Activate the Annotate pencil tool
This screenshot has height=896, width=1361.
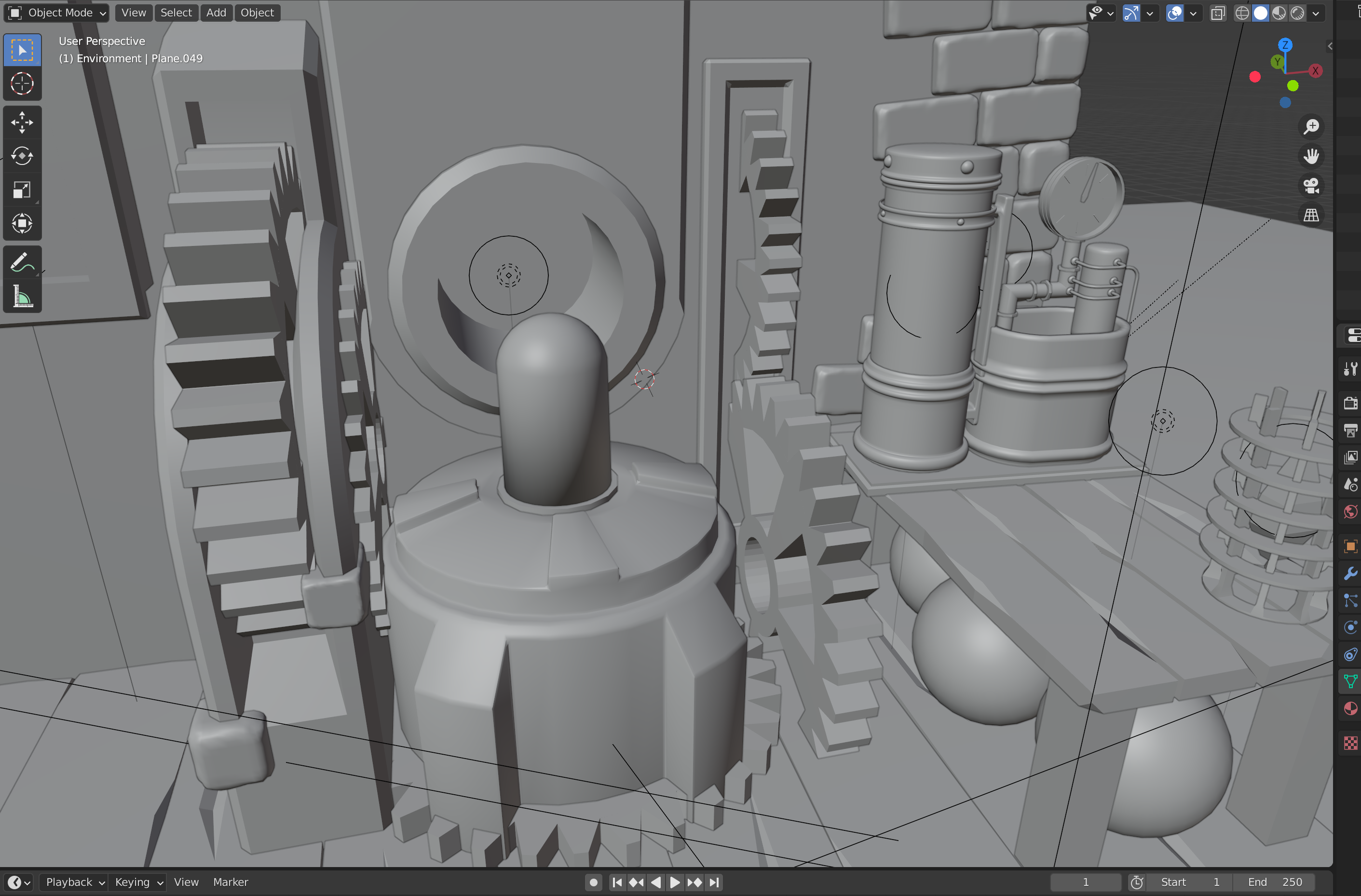[x=22, y=262]
